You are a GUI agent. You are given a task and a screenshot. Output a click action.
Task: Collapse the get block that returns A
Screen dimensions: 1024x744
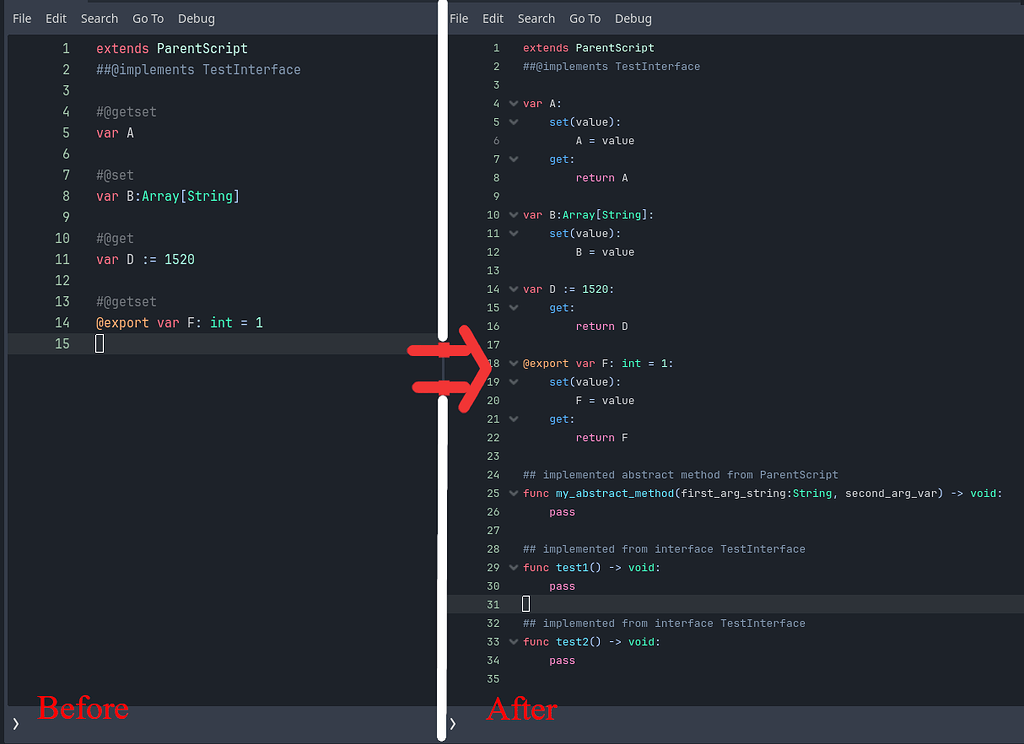click(x=512, y=158)
